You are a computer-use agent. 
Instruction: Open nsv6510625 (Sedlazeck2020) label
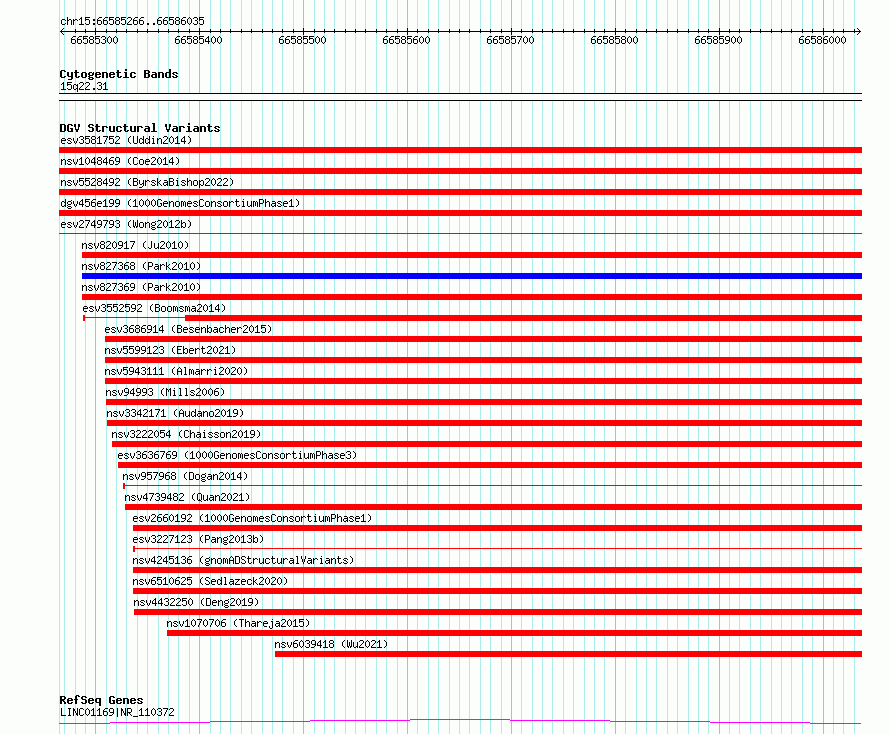210,581
